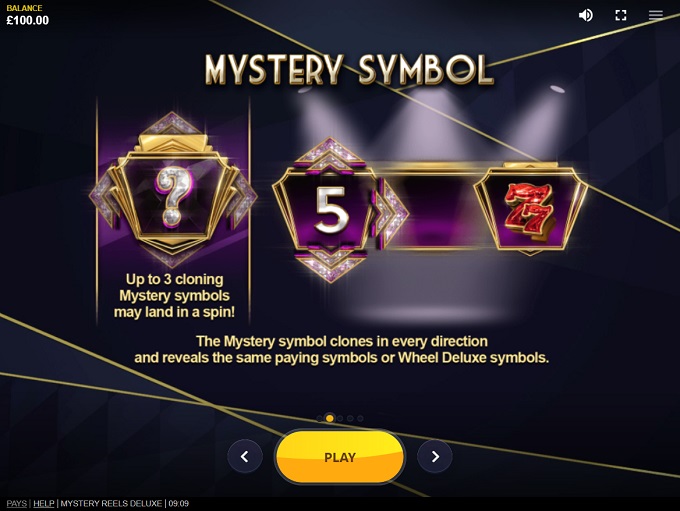Click the £100.00 balance display
The height and width of the screenshot is (511, 680).
27,20
